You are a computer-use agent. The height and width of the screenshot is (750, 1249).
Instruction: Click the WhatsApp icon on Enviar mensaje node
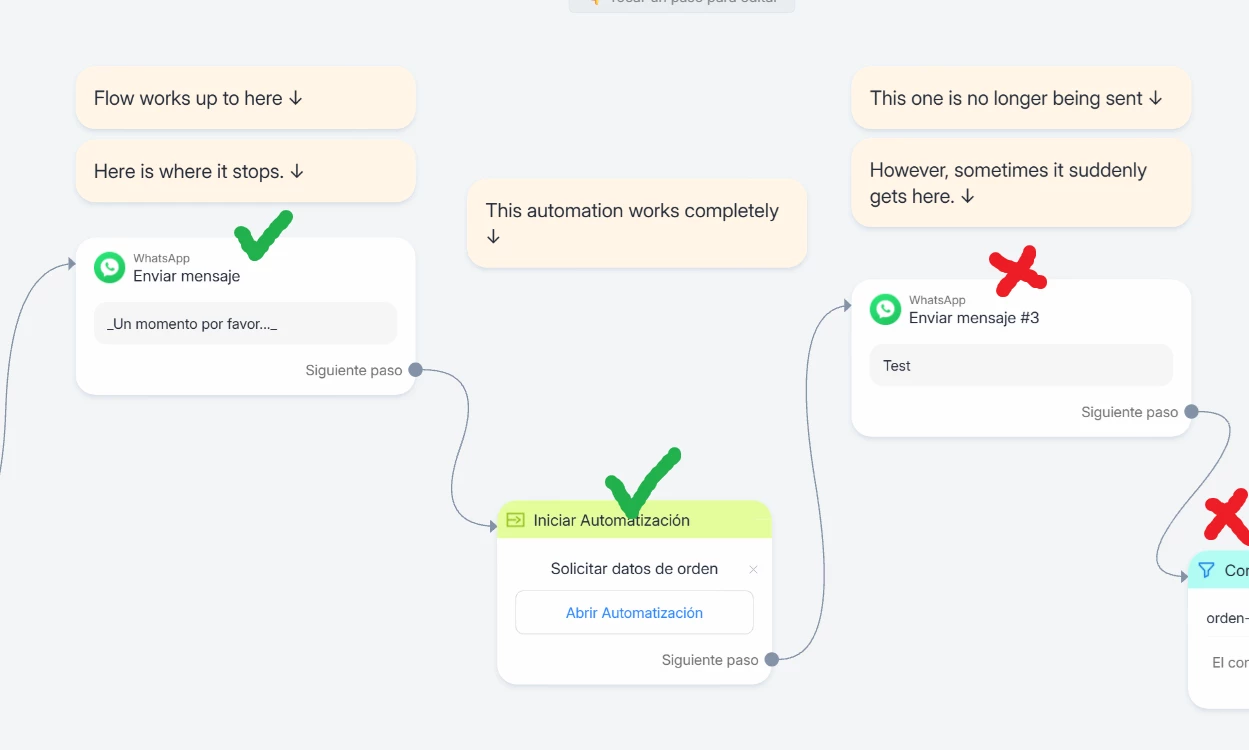coord(110,268)
